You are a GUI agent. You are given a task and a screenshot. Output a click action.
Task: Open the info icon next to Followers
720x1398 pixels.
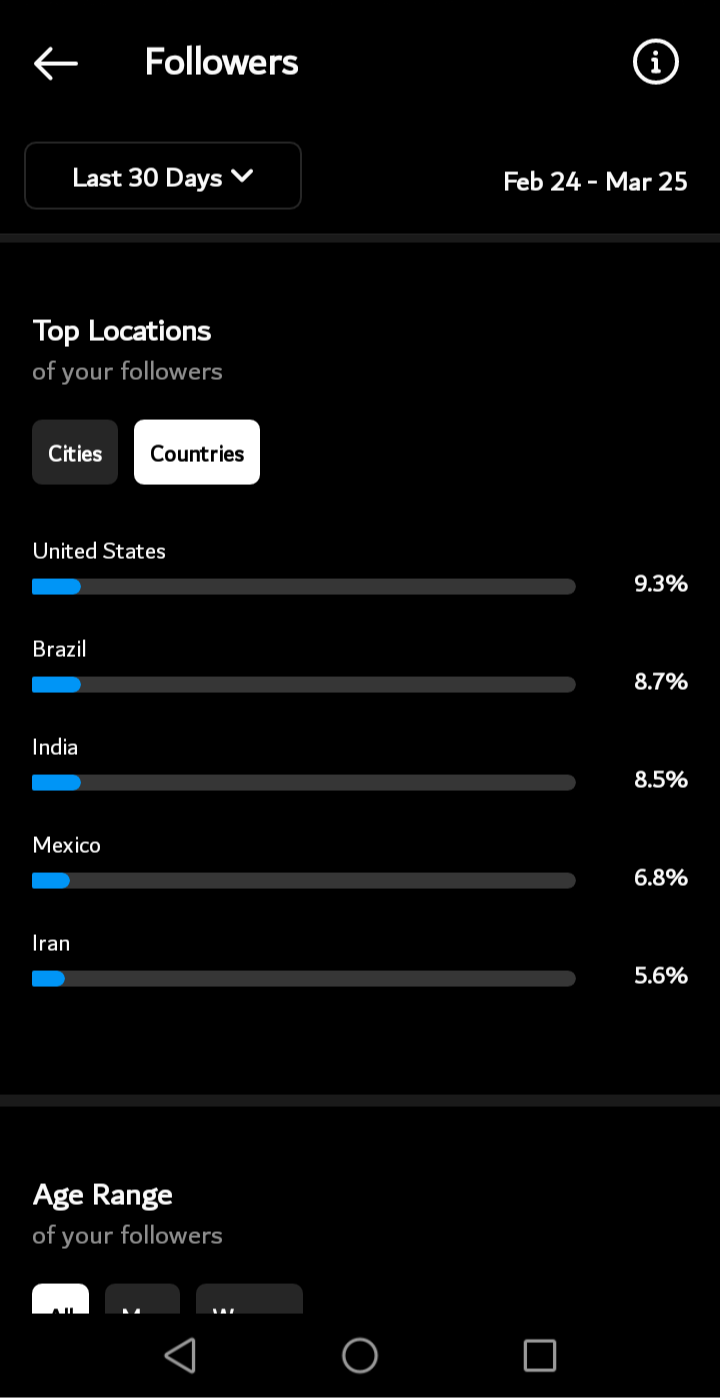pos(656,62)
